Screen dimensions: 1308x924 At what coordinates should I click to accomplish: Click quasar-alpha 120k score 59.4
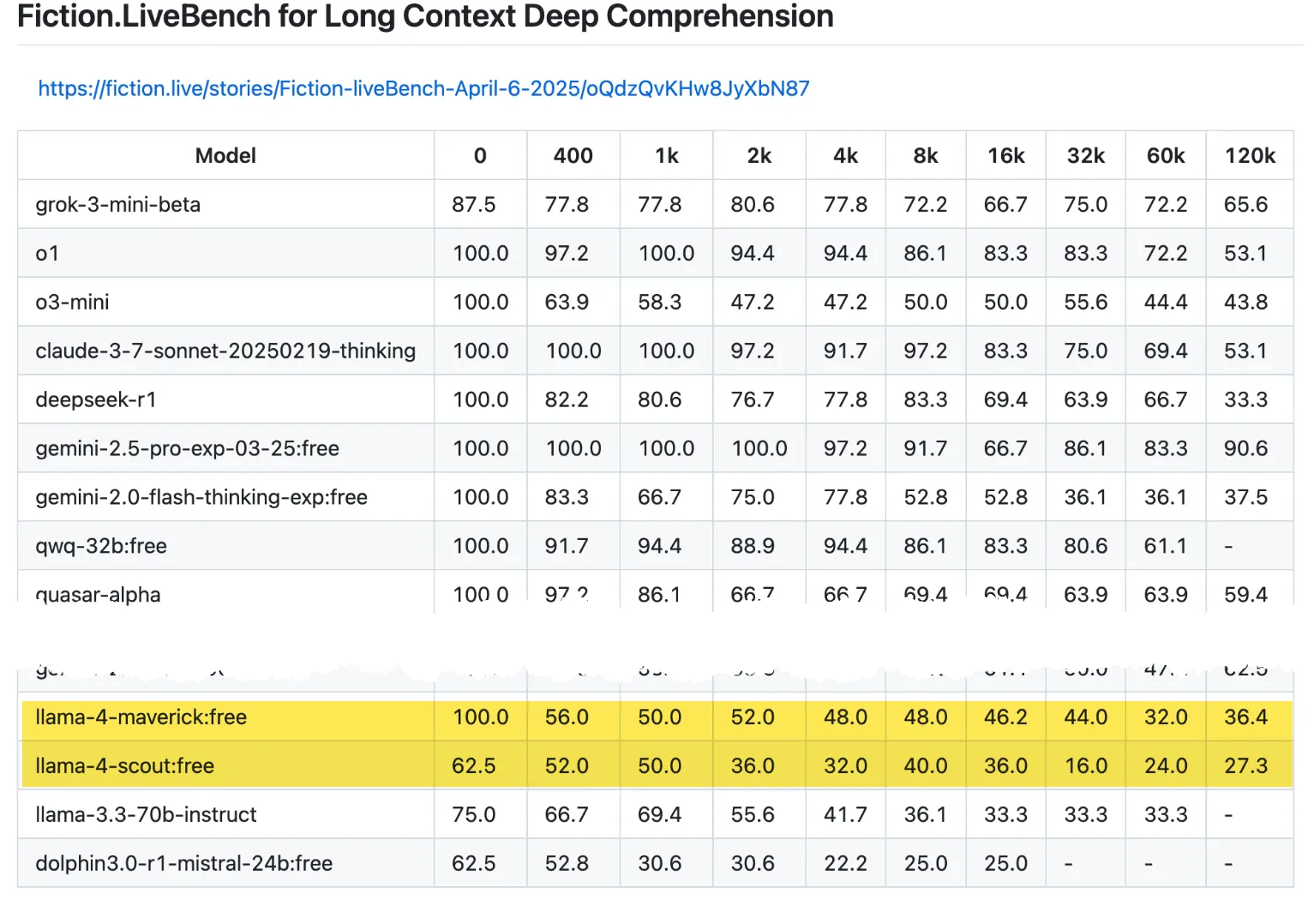point(1246,594)
